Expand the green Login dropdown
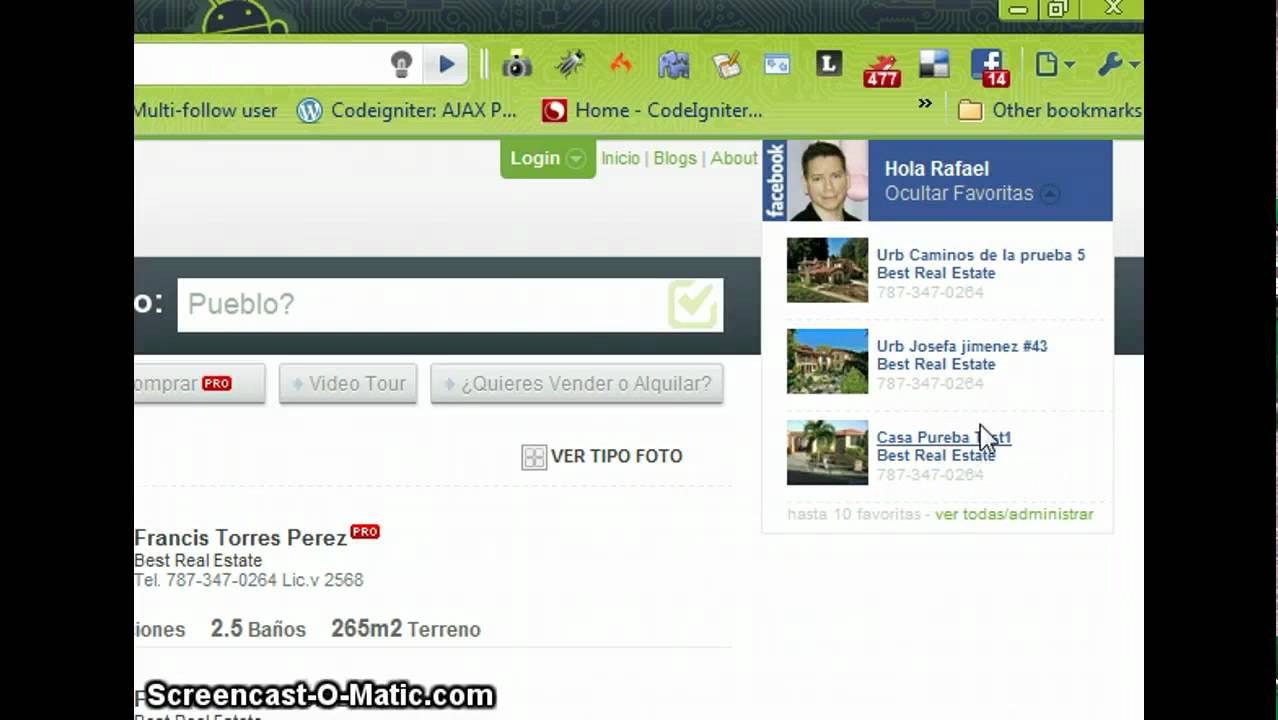1278x720 pixels. tap(548, 159)
